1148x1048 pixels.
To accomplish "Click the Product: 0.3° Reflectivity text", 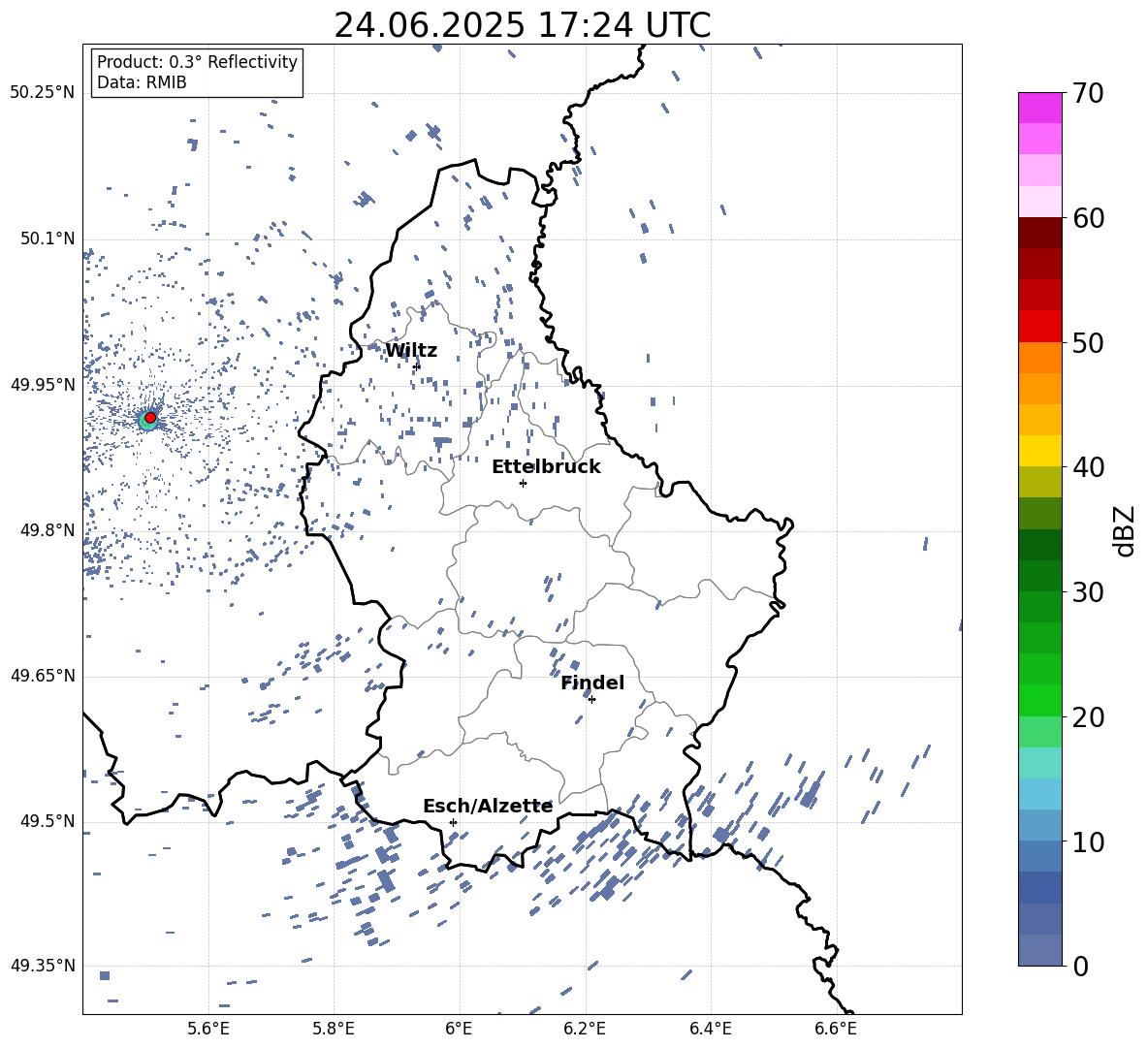I will tap(197, 62).
